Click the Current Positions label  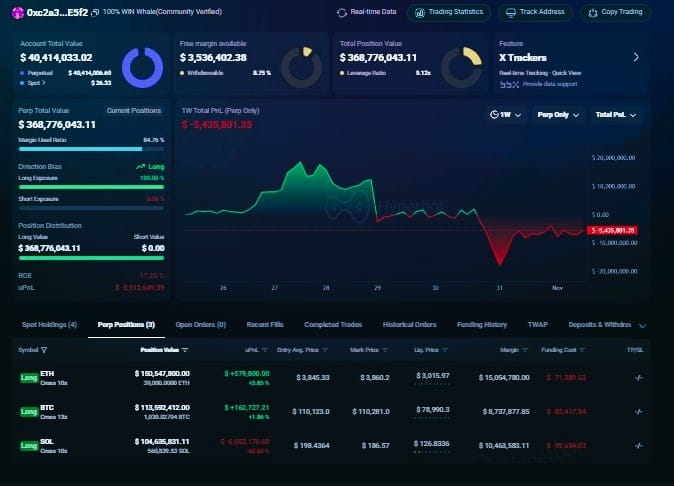pos(134,110)
